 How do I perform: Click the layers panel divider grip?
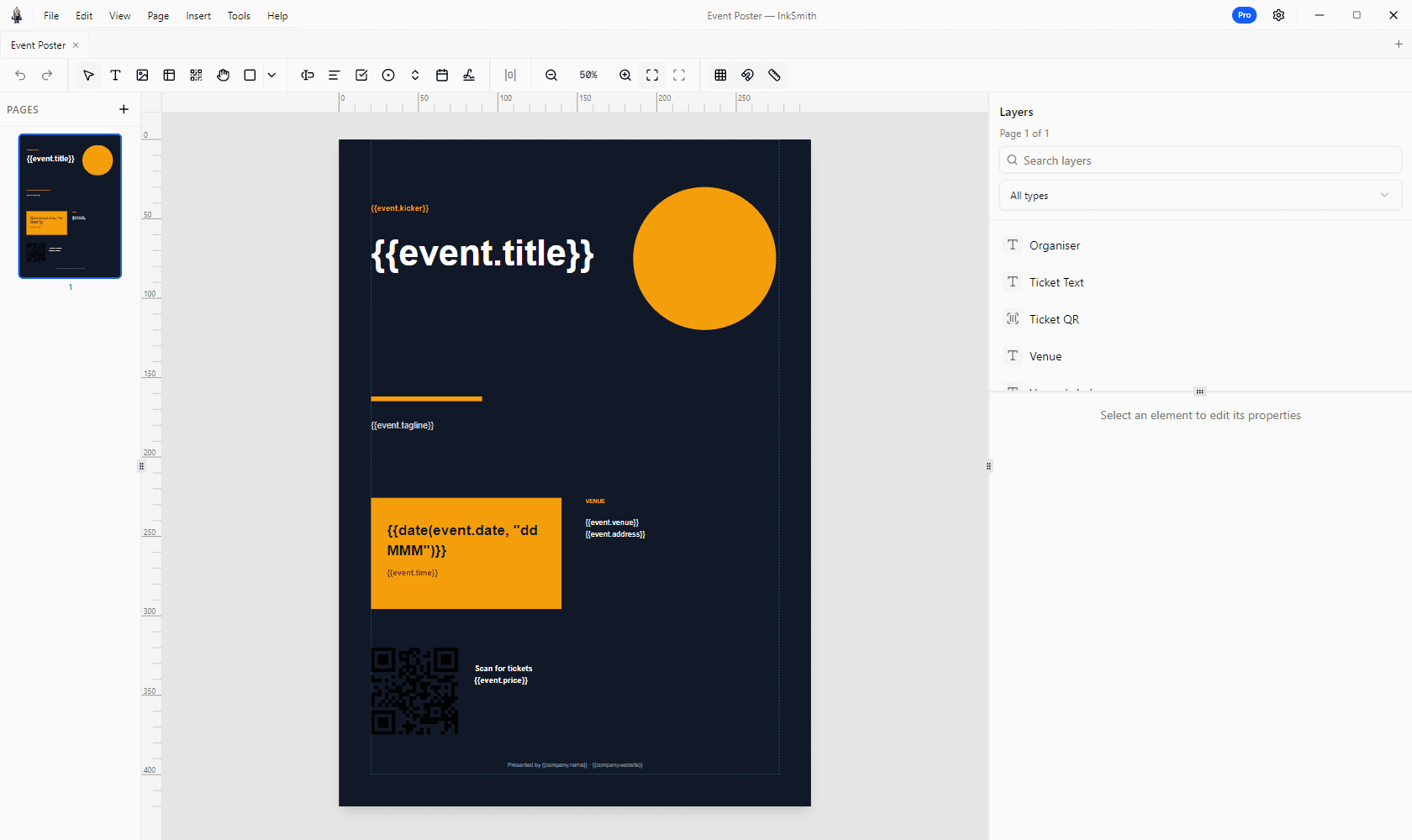tap(1200, 391)
